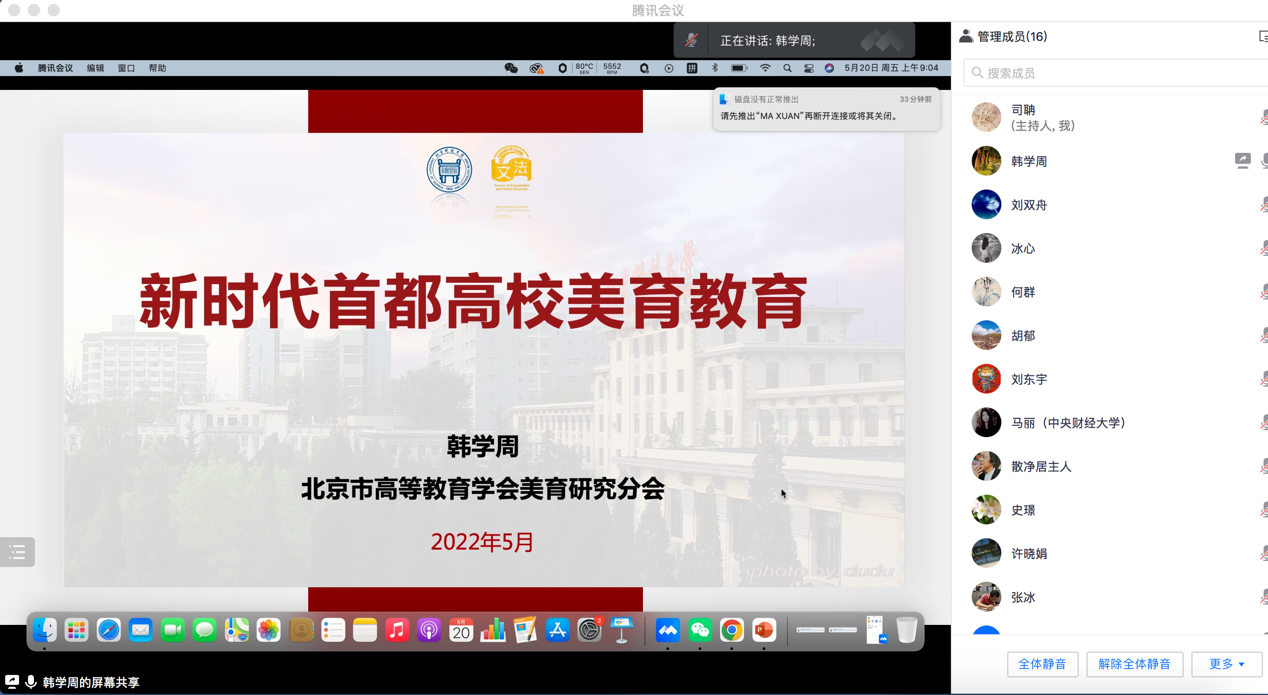Image resolution: width=1268 pixels, height=695 pixels.
Task: Select member 马丽（中央财经大学）in the list
Action: coord(1110,423)
